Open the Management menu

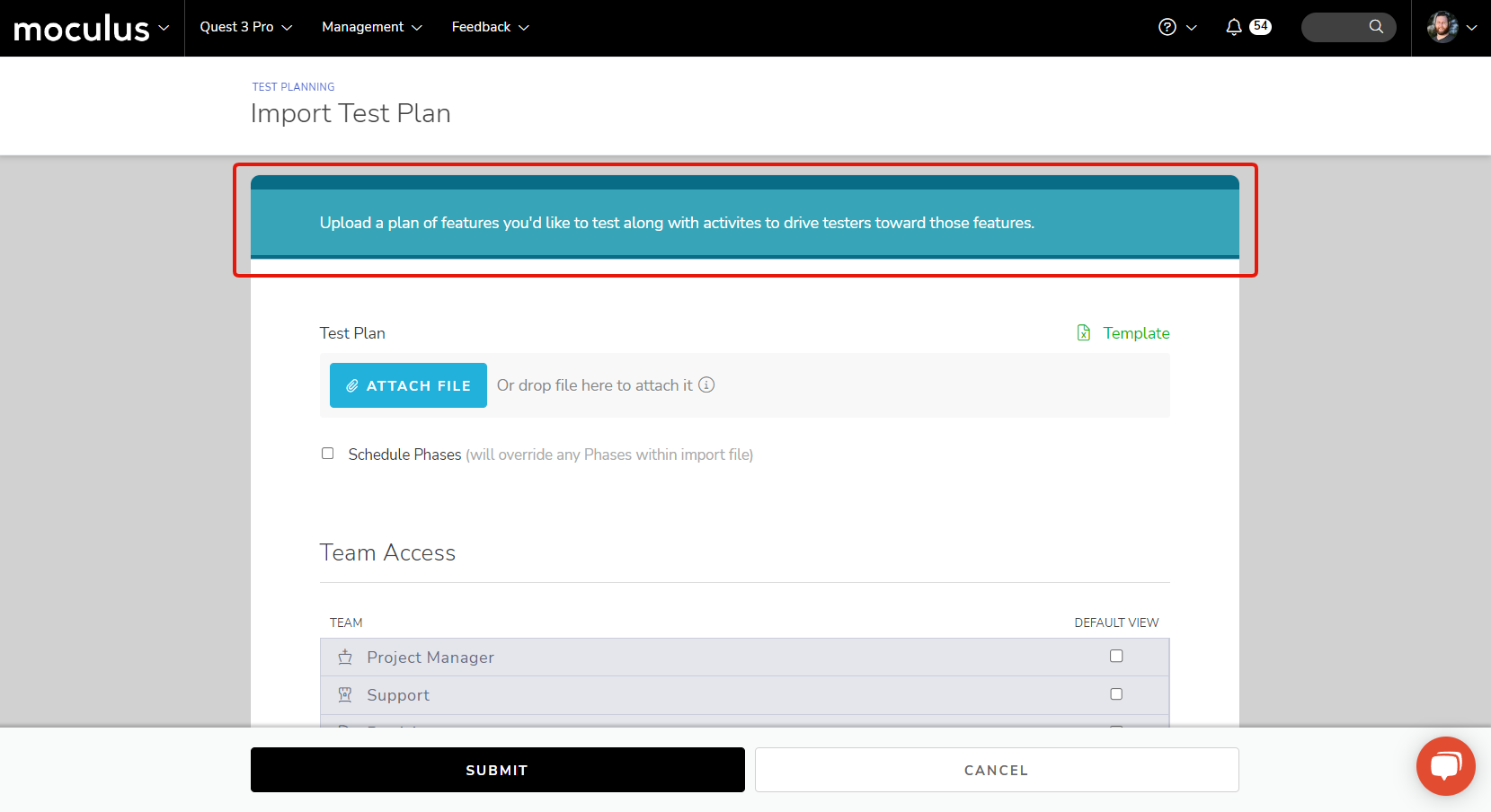click(371, 27)
